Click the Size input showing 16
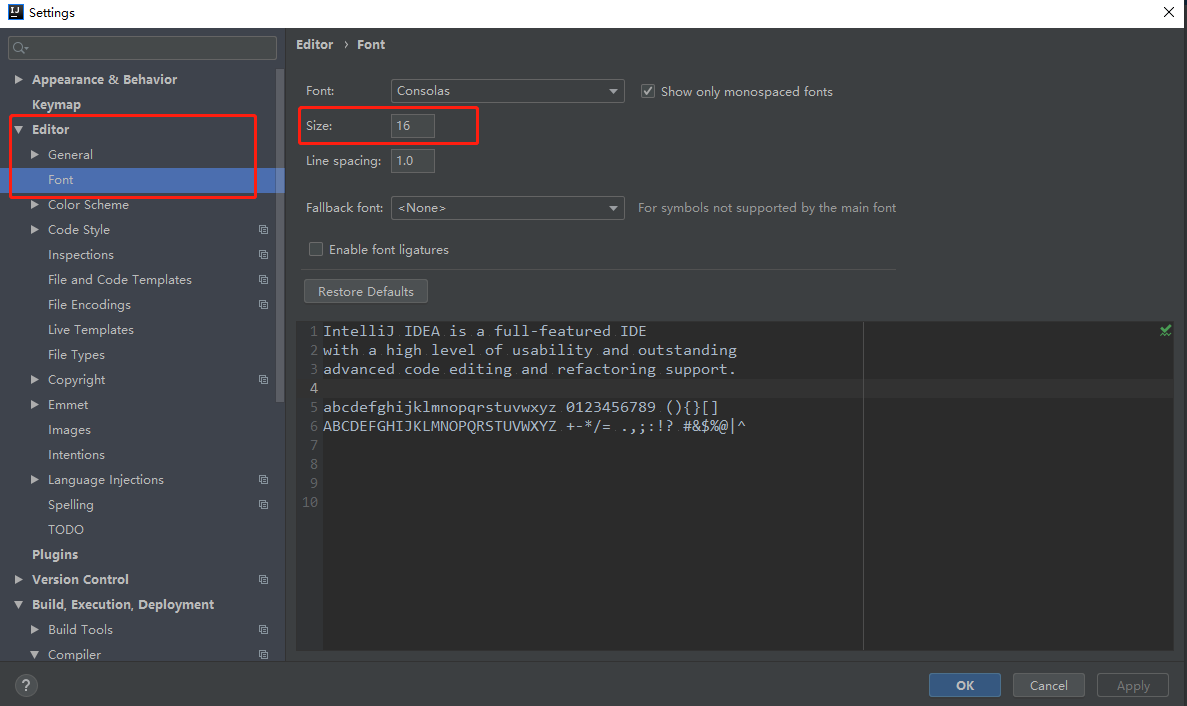Image resolution: width=1187 pixels, height=706 pixels. (412, 125)
